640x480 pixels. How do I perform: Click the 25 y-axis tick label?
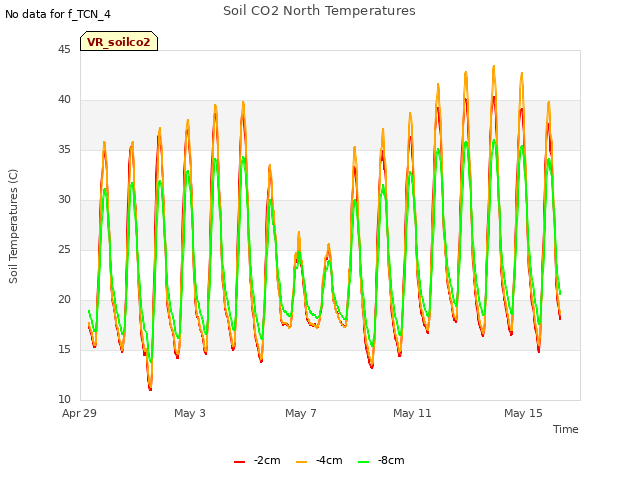click(64, 250)
